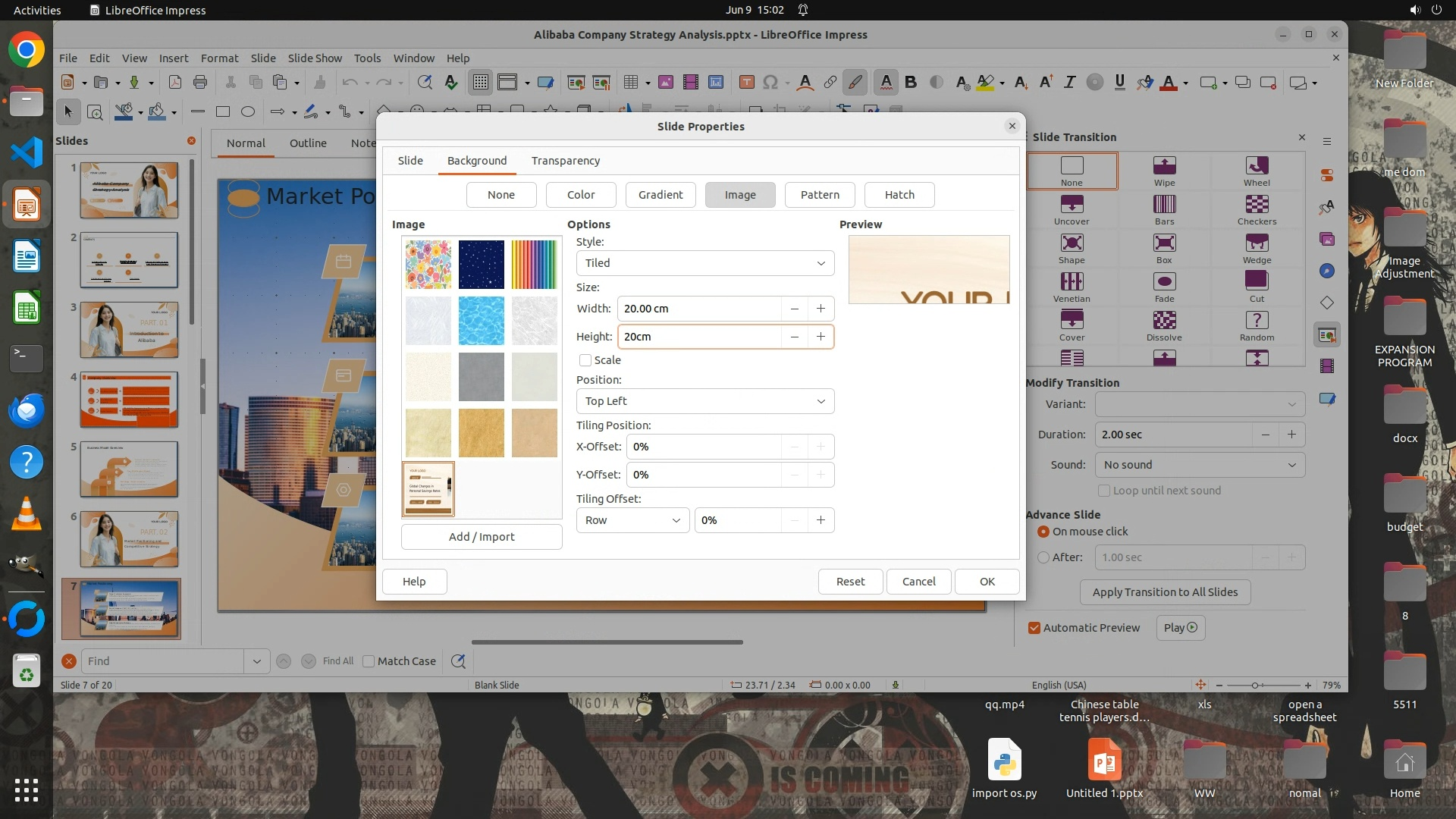Image resolution: width=1456 pixels, height=819 pixels.
Task: Open the Sound dropdown No sound
Action: (1200, 465)
